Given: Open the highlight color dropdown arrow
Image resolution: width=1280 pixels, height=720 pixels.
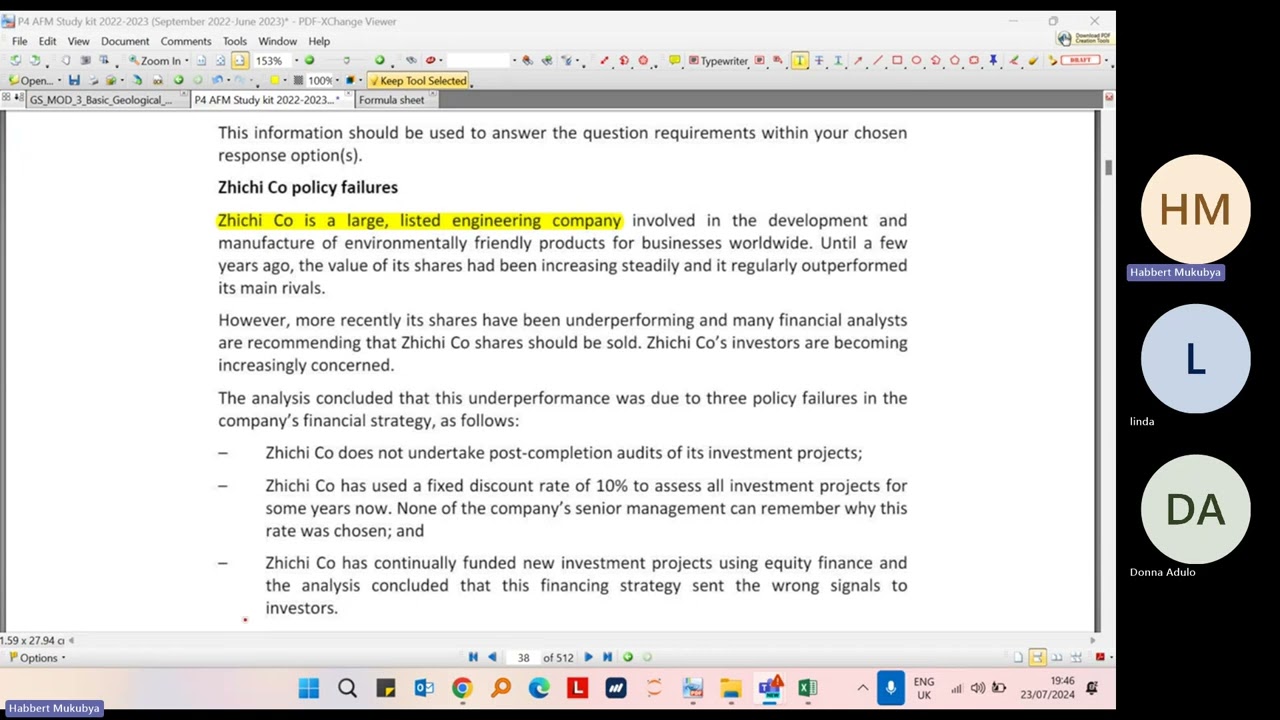Looking at the screenshot, I should pyautogui.click(x=285, y=81).
